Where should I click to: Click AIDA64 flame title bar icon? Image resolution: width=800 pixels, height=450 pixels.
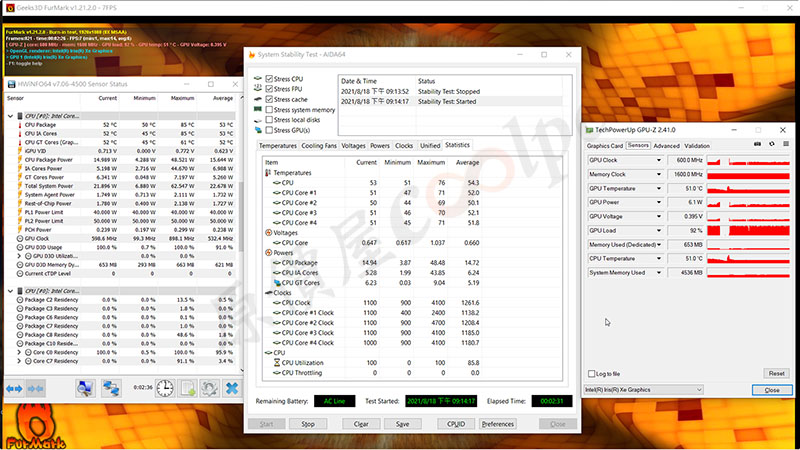[x=252, y=55]
